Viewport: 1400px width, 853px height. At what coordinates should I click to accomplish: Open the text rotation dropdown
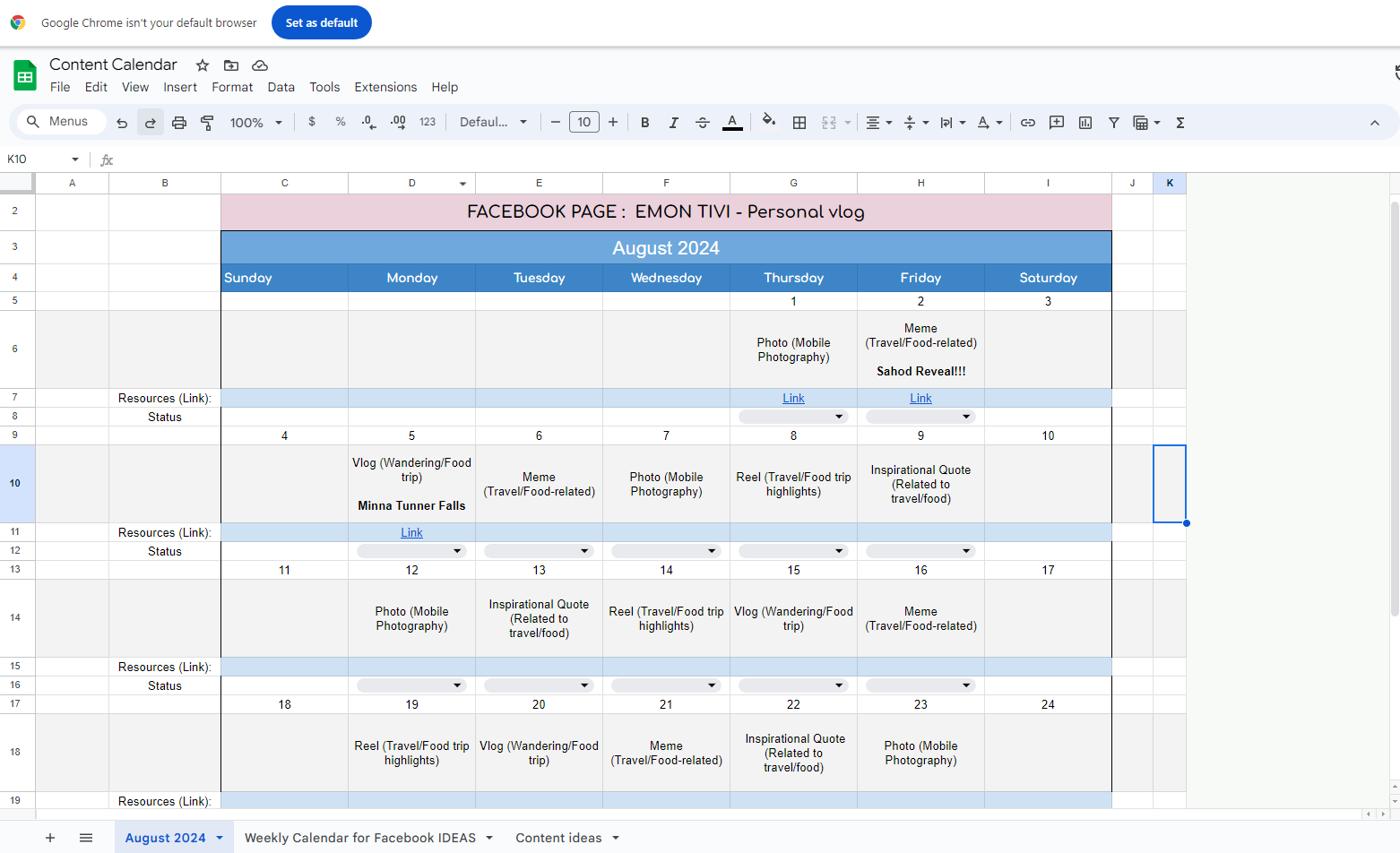(990, 123)
